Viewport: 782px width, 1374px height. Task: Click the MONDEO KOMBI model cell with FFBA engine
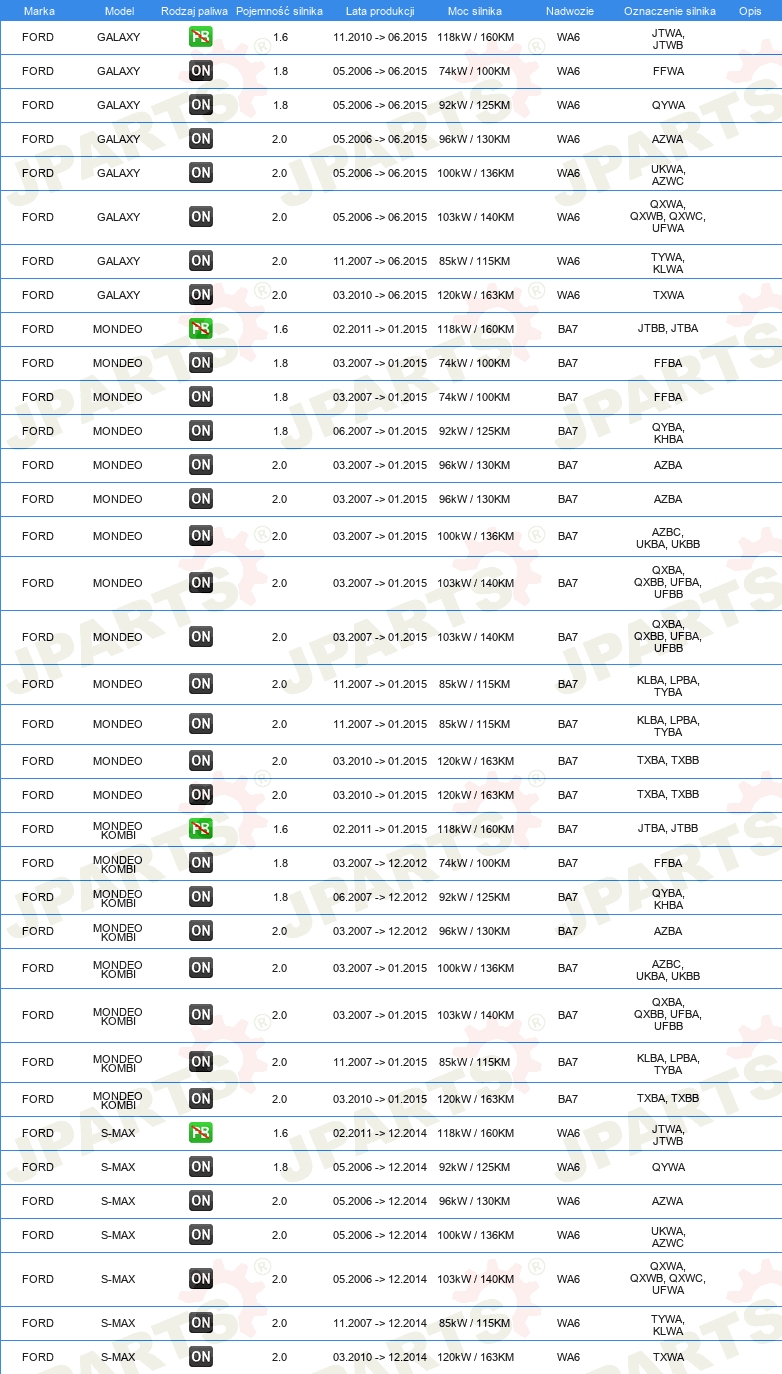tap(118, 863)
